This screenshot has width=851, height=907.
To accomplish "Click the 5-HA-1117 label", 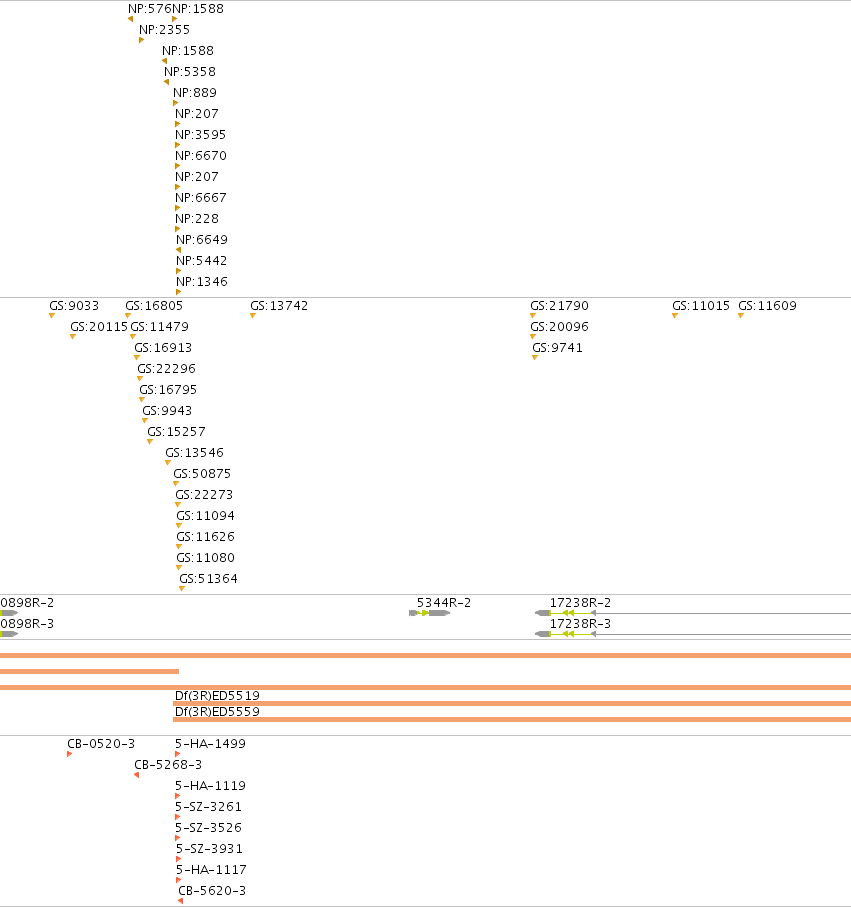I will point(211,870).
